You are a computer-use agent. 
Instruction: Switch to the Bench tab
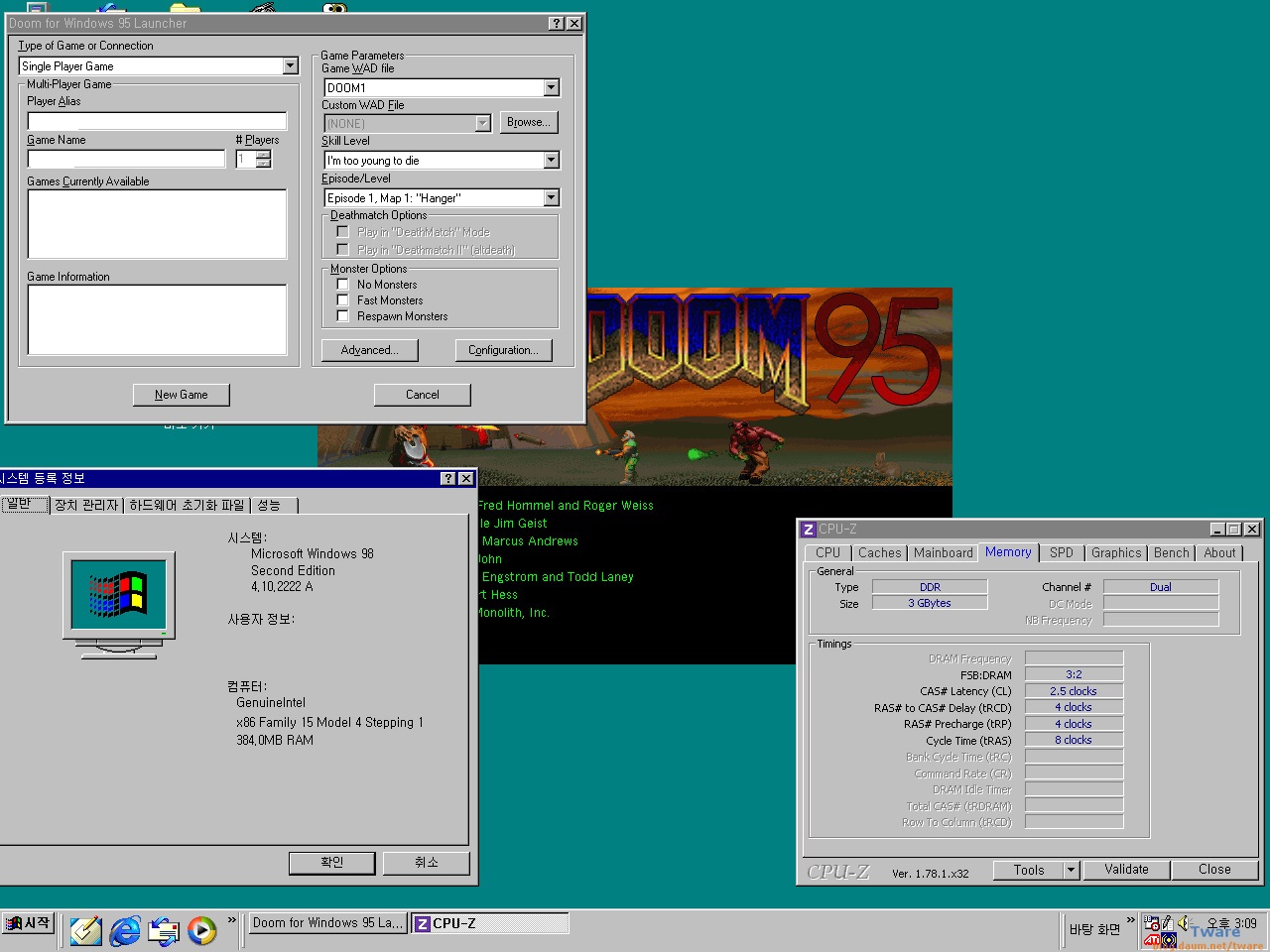(1171, 553)
